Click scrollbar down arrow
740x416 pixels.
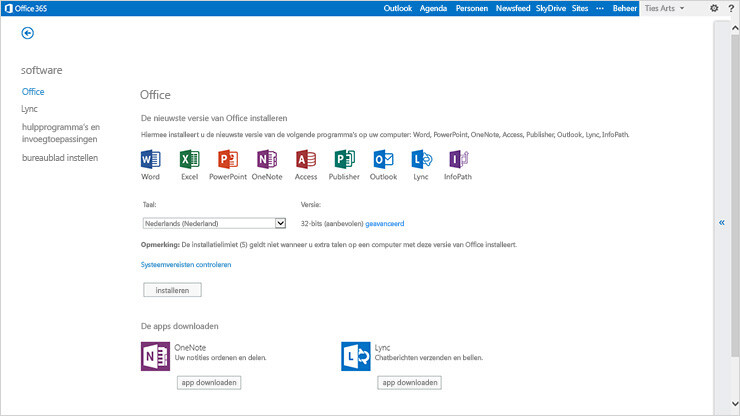pos(735,403)
